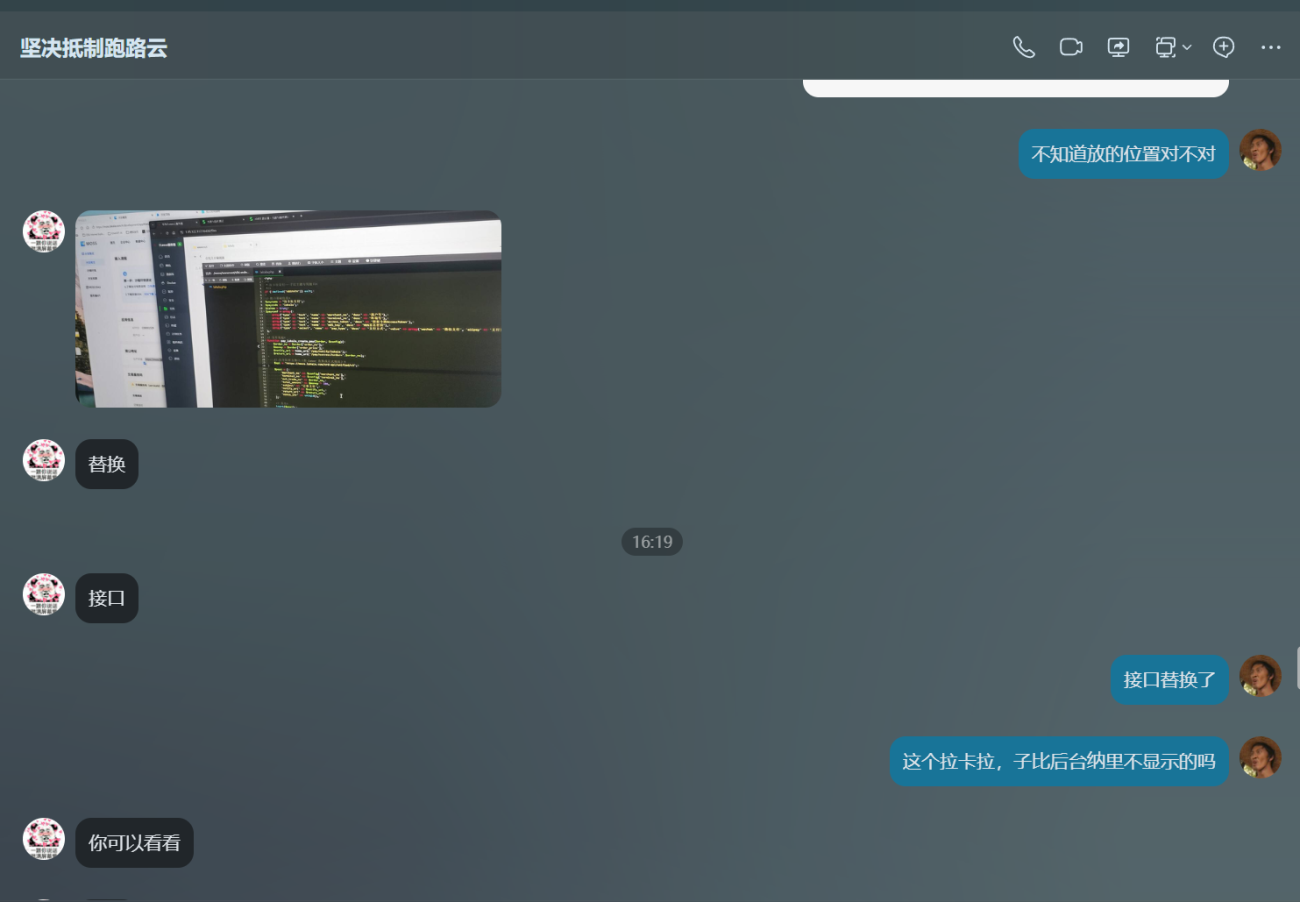Open the code editor photo thumbnail
The image size is (1300, 902).
point(288,308)
